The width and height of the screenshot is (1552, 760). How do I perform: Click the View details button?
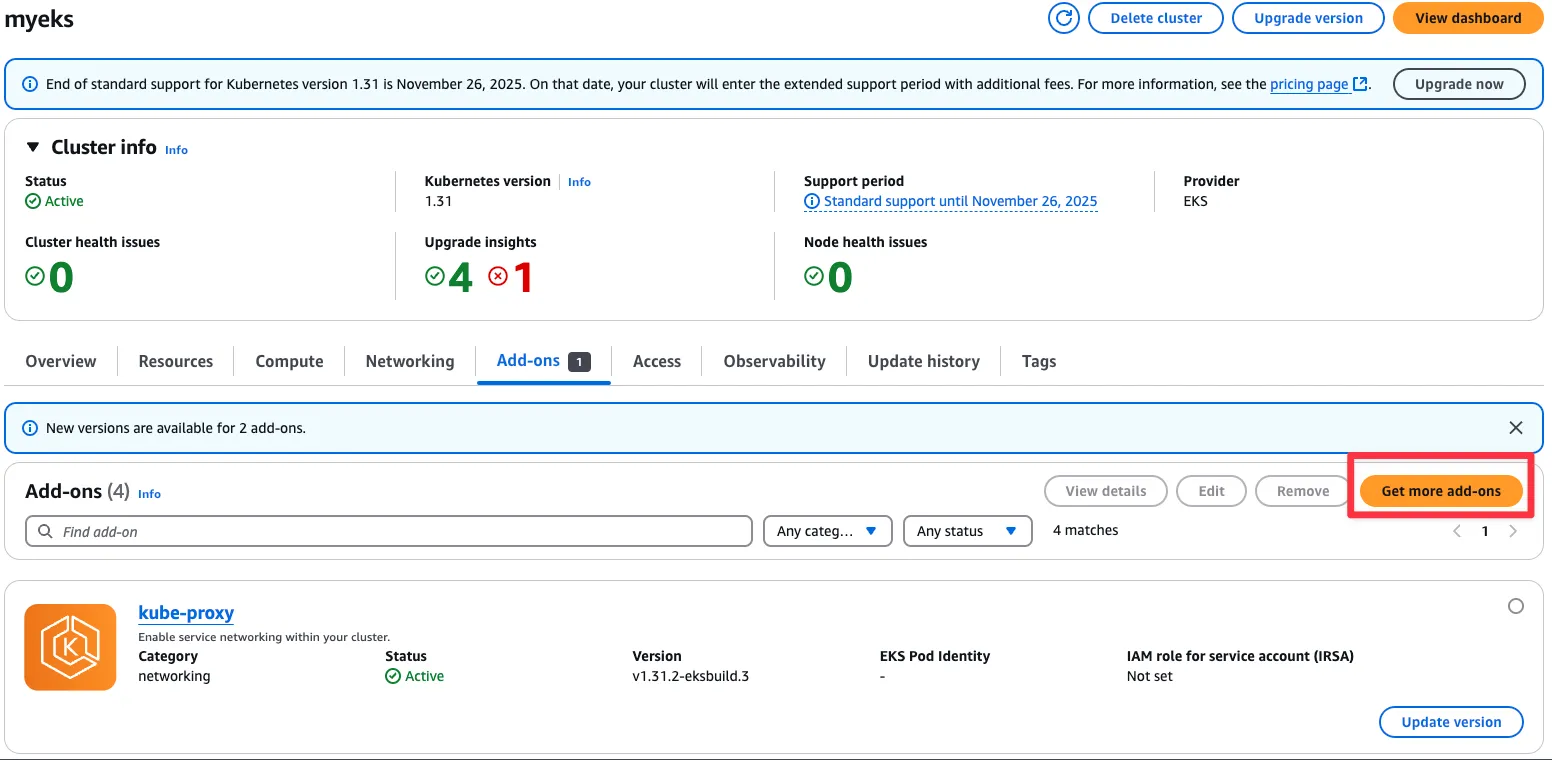[x=1105, y=491]
